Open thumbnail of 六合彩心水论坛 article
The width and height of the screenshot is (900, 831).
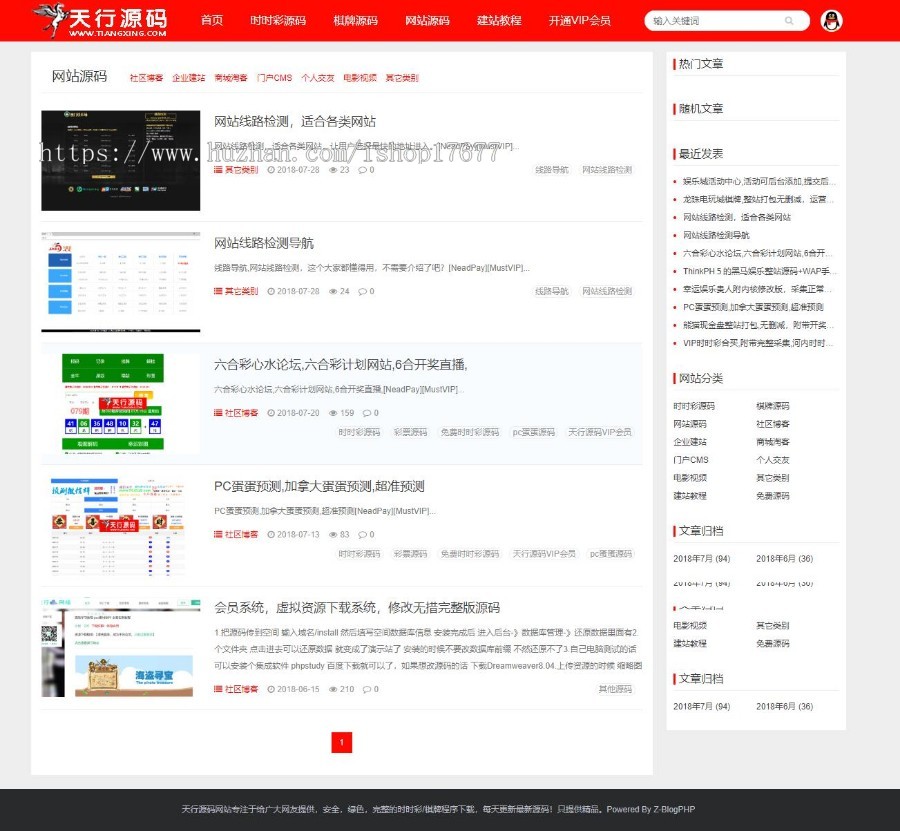[x=121, y=403]
